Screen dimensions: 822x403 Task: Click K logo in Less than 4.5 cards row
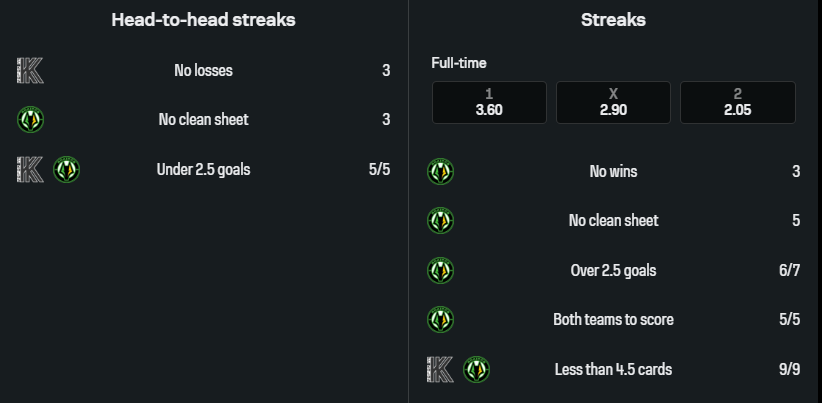click(x=440, y=369)
